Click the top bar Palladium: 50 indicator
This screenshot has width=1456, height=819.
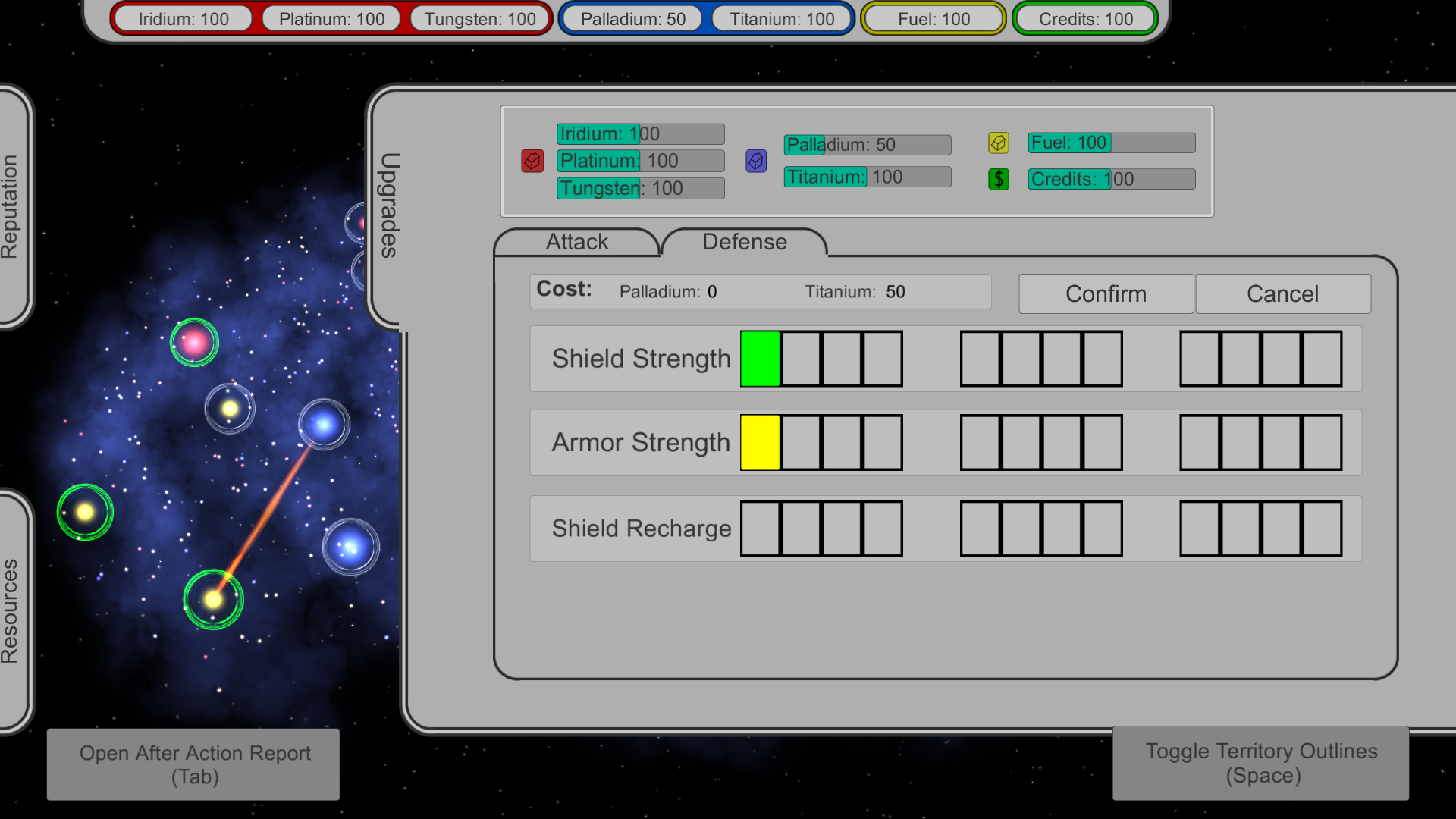[633, 19]
